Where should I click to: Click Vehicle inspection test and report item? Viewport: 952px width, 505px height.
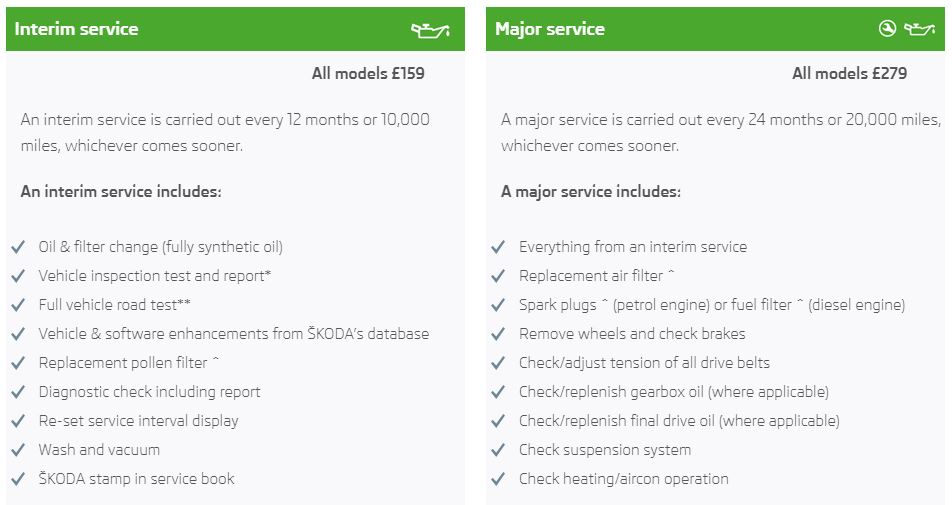pyautogui.click(x=155, y=276)
